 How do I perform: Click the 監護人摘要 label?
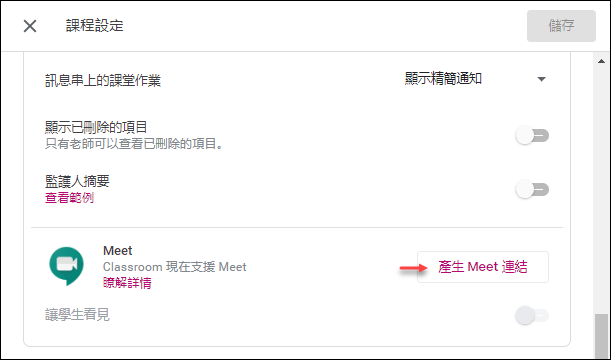pos(77,181)
